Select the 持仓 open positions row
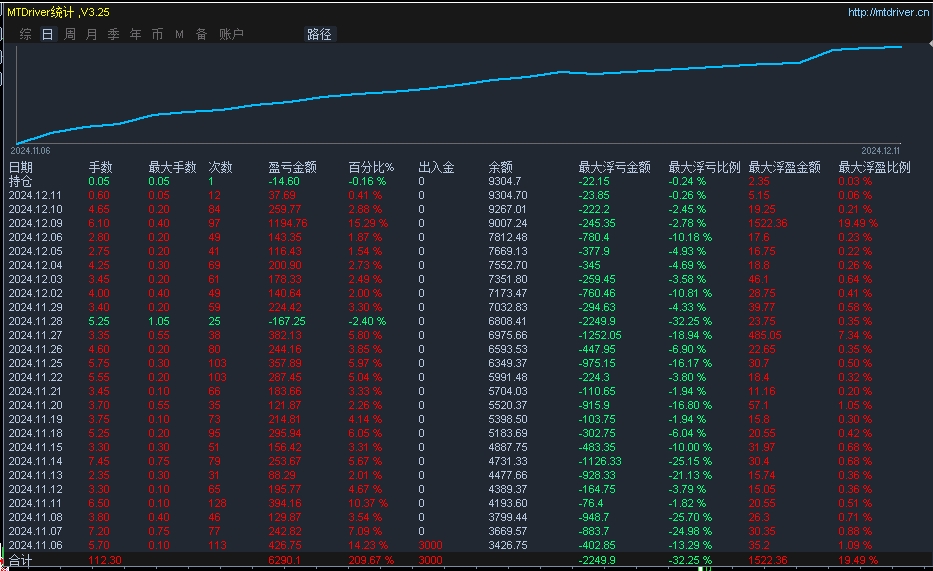This screenshot has height=571, width=933. [x=21, y=181]
